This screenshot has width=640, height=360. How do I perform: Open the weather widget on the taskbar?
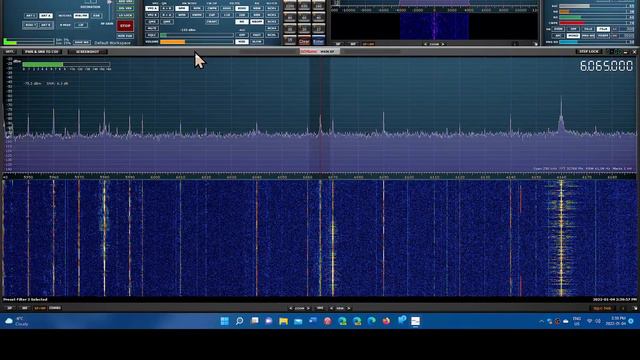coord(16,321)
